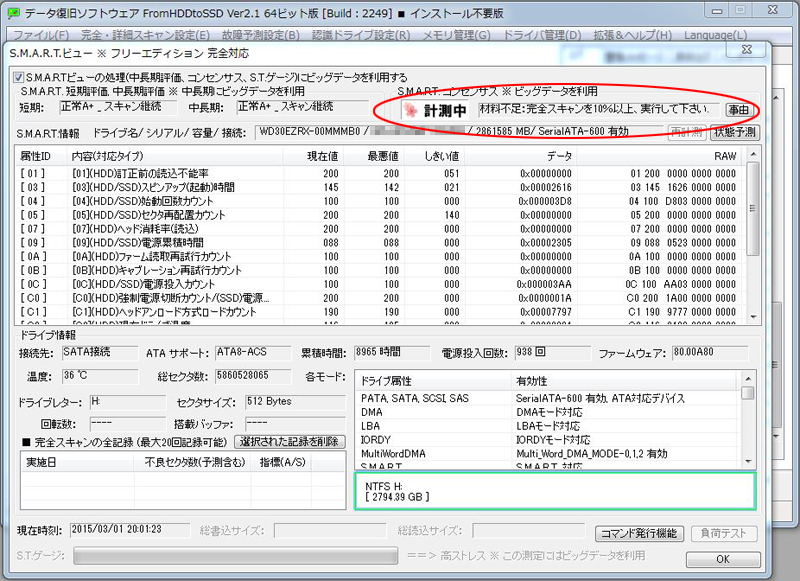800x581 pixels.
Task: Click the 状態予測 button
Action: point(735,131)
